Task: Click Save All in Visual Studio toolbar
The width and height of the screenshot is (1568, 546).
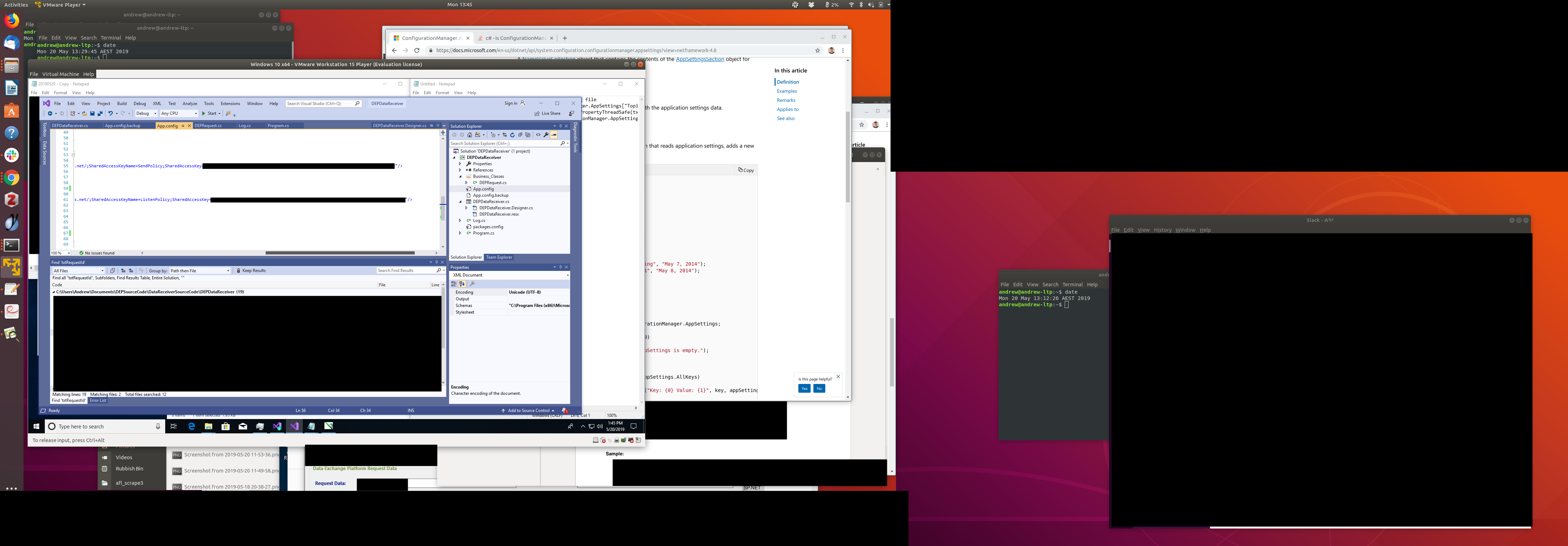Action: point(100,113)
